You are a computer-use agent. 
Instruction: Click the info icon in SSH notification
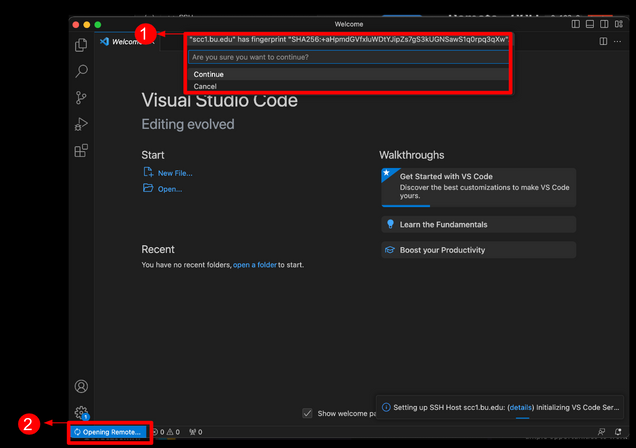pyautogui.click(x=386, y=407)
